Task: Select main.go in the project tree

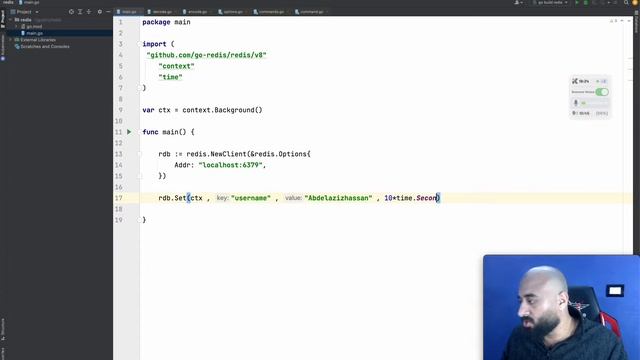Action: [x=34, y=33]
